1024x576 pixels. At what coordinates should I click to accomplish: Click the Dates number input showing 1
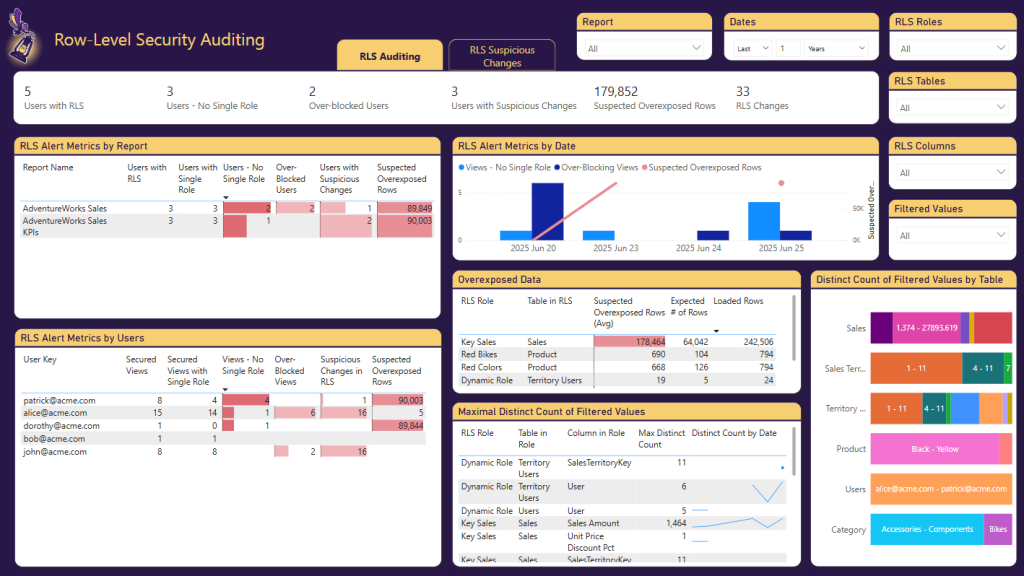(787, 48)
